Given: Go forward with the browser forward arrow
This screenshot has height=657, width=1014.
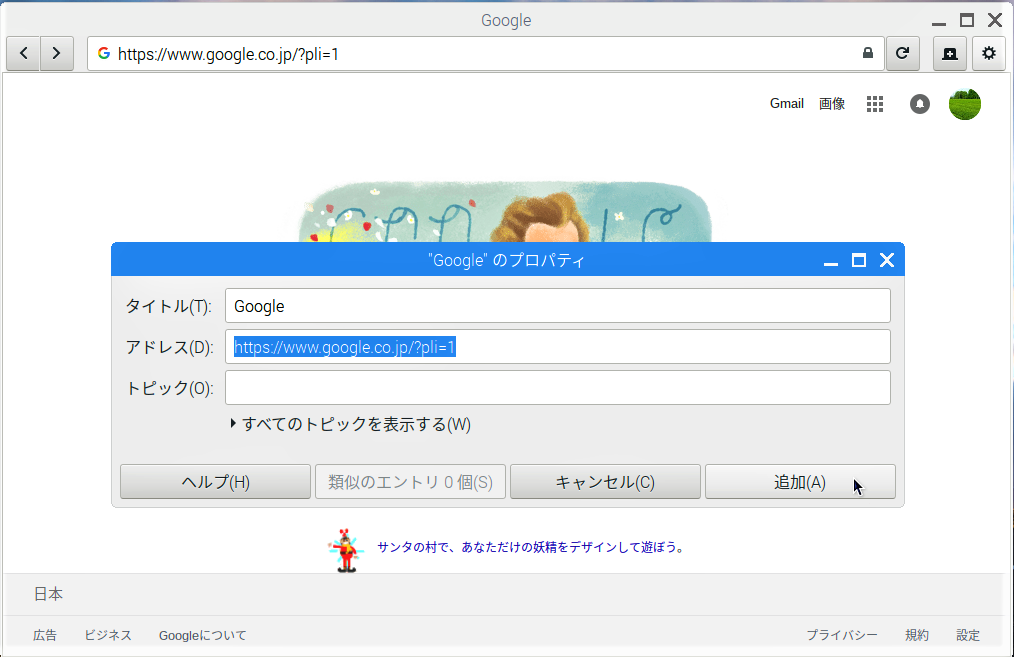Looking at the screenshot, I should (57, 54).
